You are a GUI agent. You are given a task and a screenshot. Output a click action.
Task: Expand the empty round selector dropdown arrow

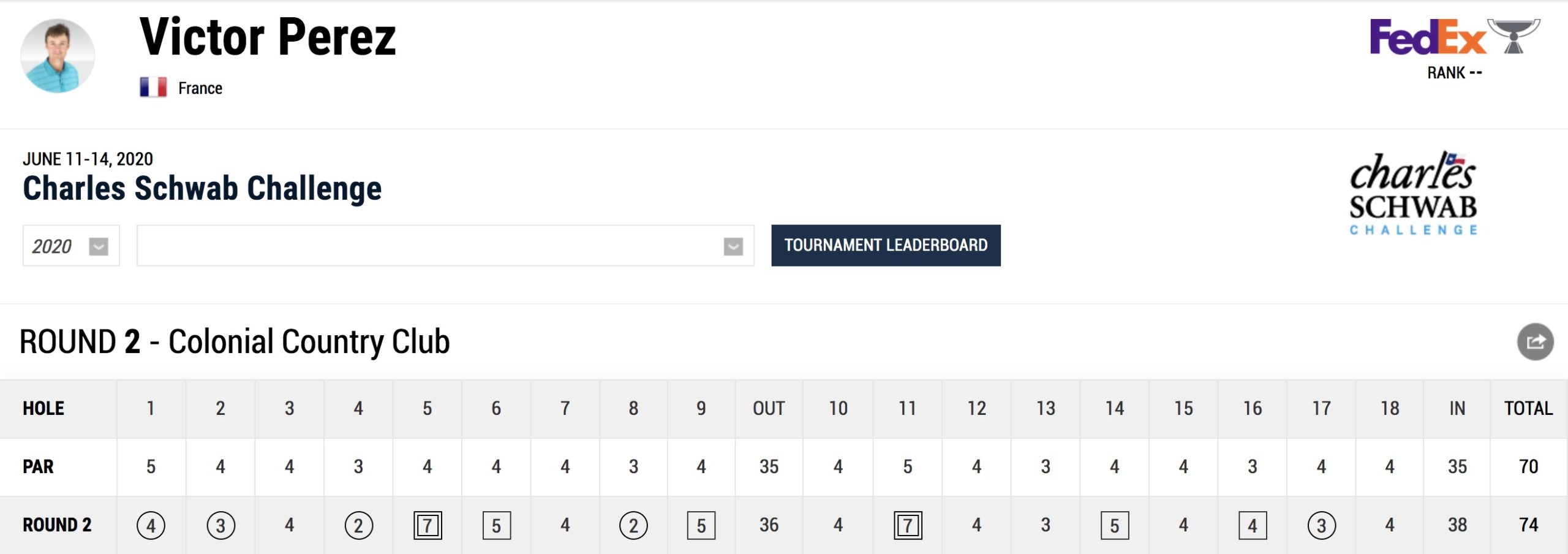point(733,246)
